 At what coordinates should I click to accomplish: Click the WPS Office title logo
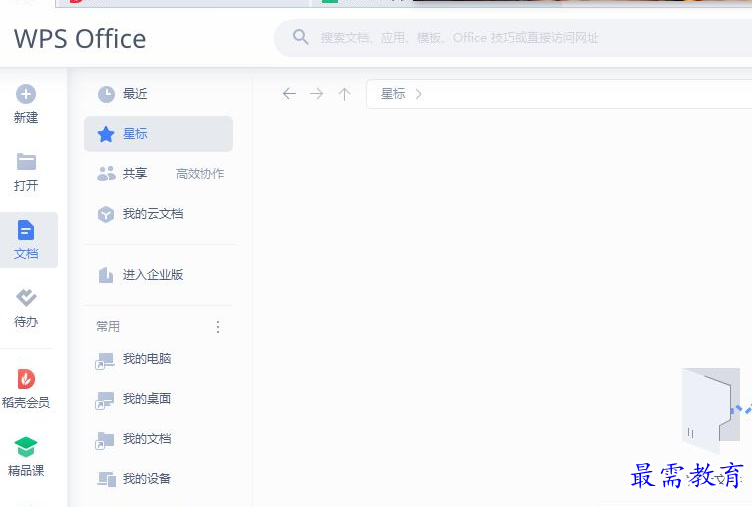(80, 39)
